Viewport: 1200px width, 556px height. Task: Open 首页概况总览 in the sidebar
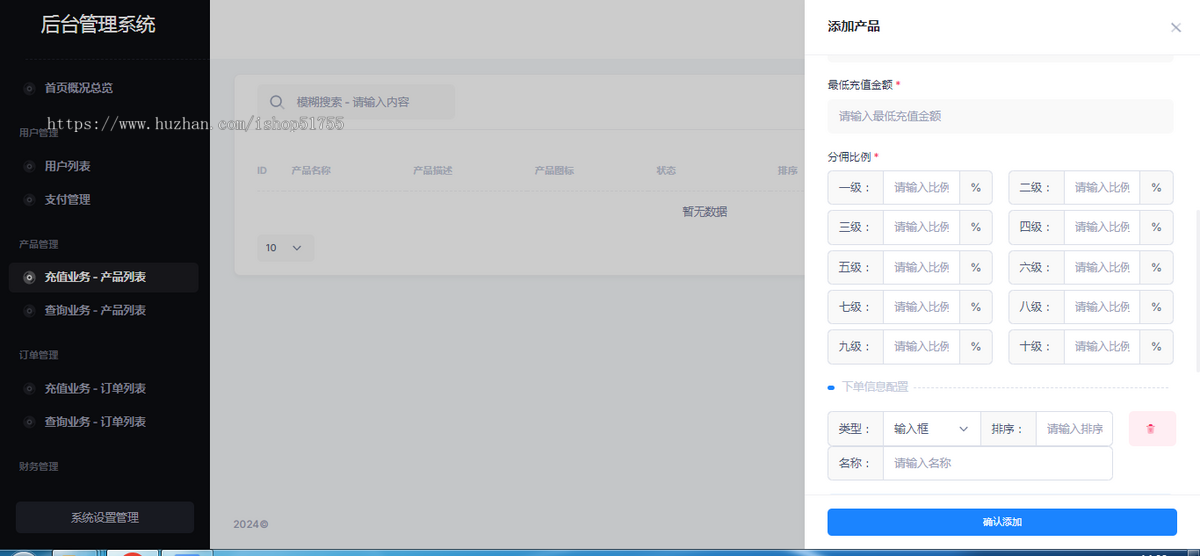click(103, 88)
